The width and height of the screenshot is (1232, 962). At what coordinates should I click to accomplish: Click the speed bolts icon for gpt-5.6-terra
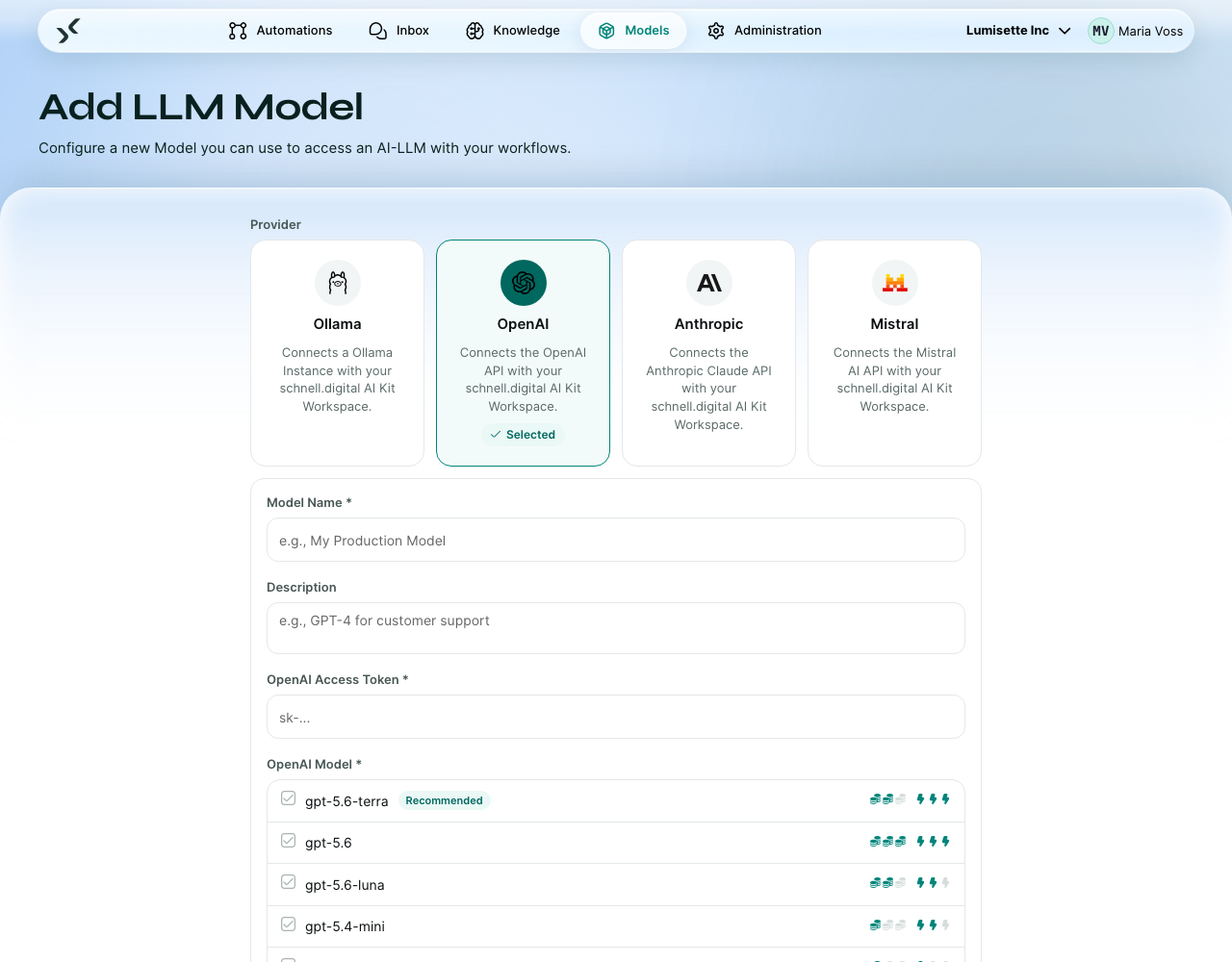pos(934,799)
